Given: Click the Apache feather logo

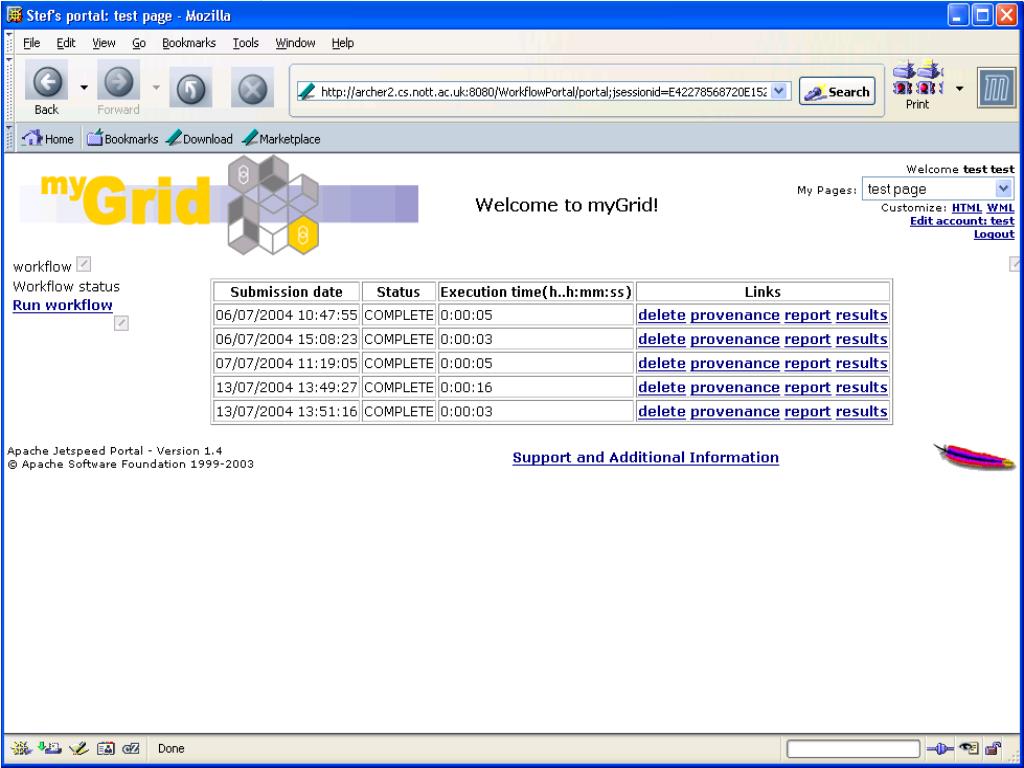Looking at the screenshot, I should [974, 456].
